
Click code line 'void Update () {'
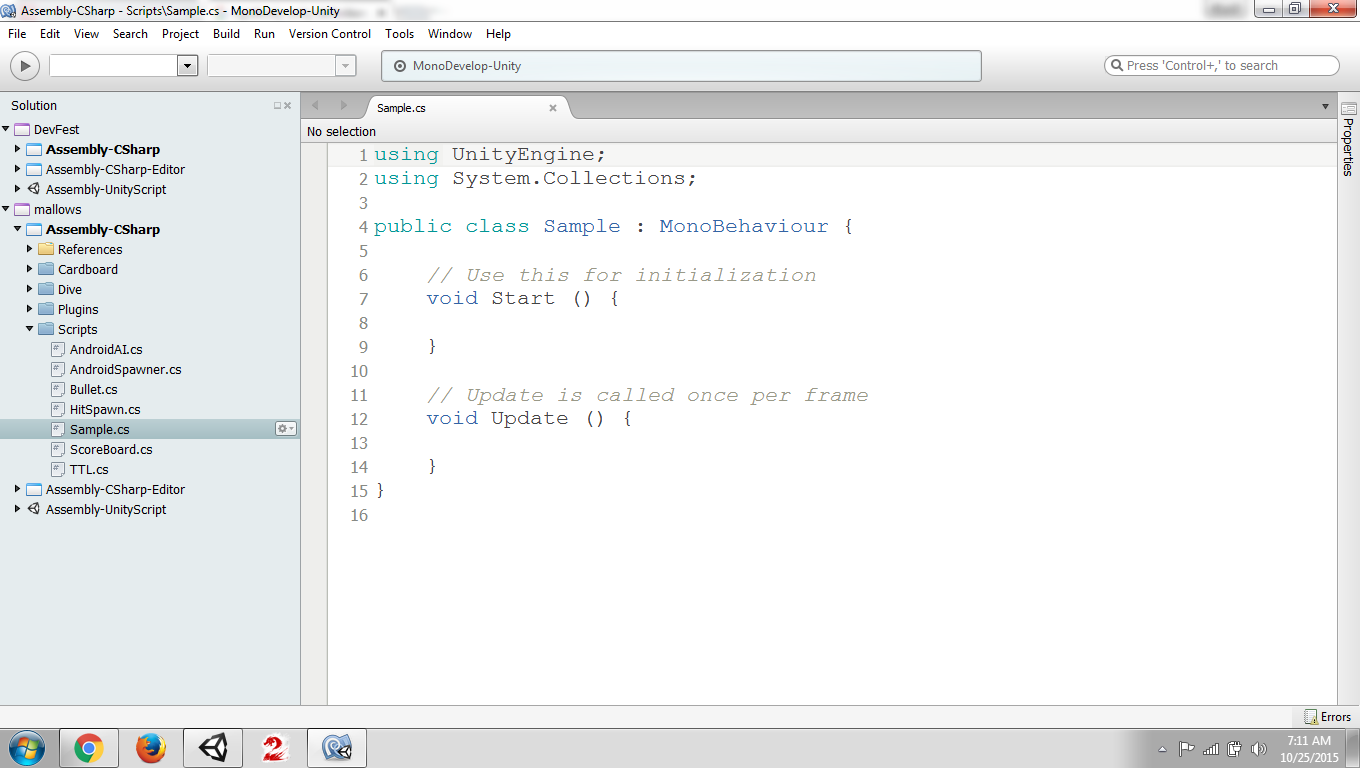(529, 418)
